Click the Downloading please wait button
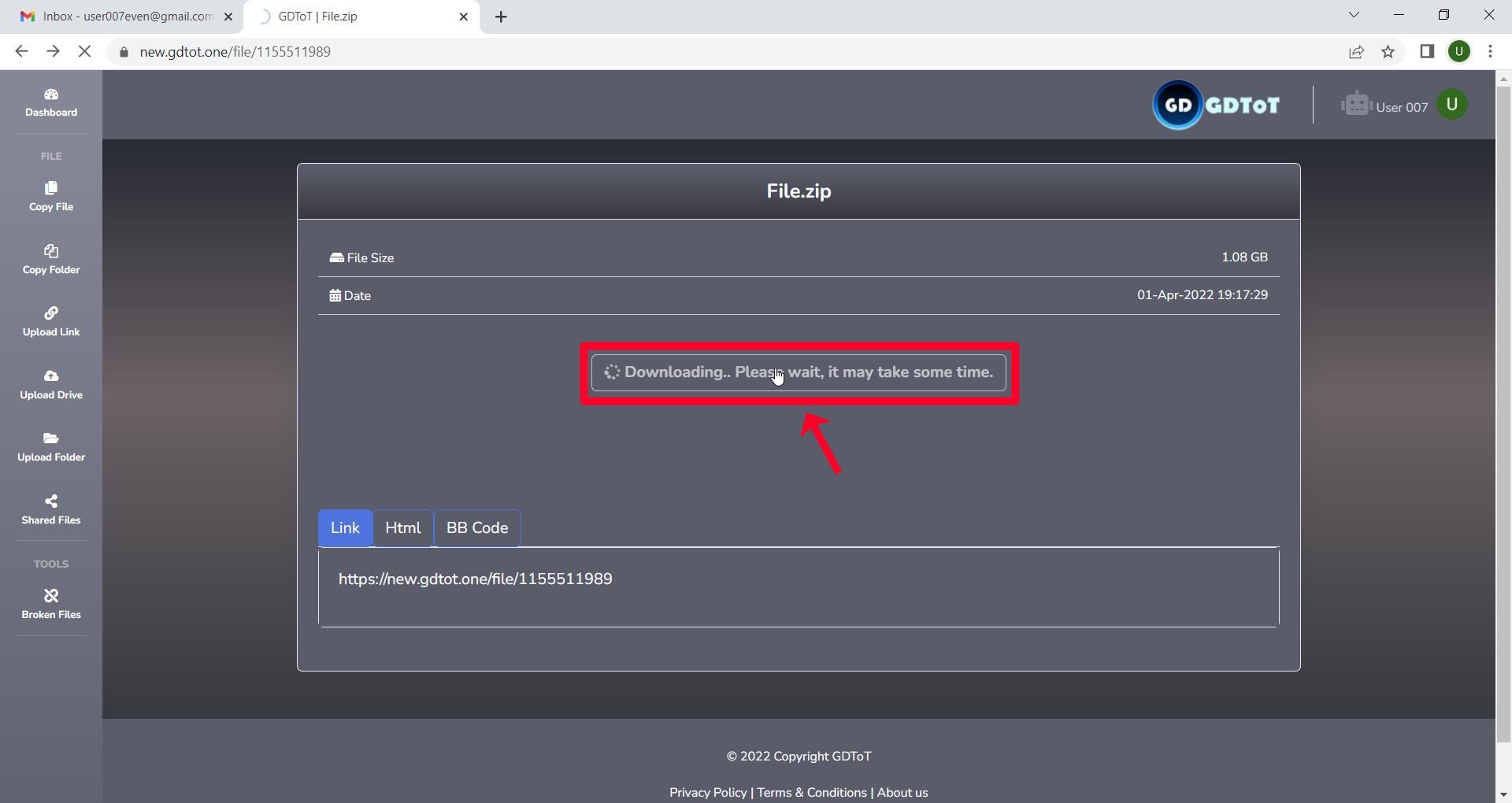 [799, 372]
